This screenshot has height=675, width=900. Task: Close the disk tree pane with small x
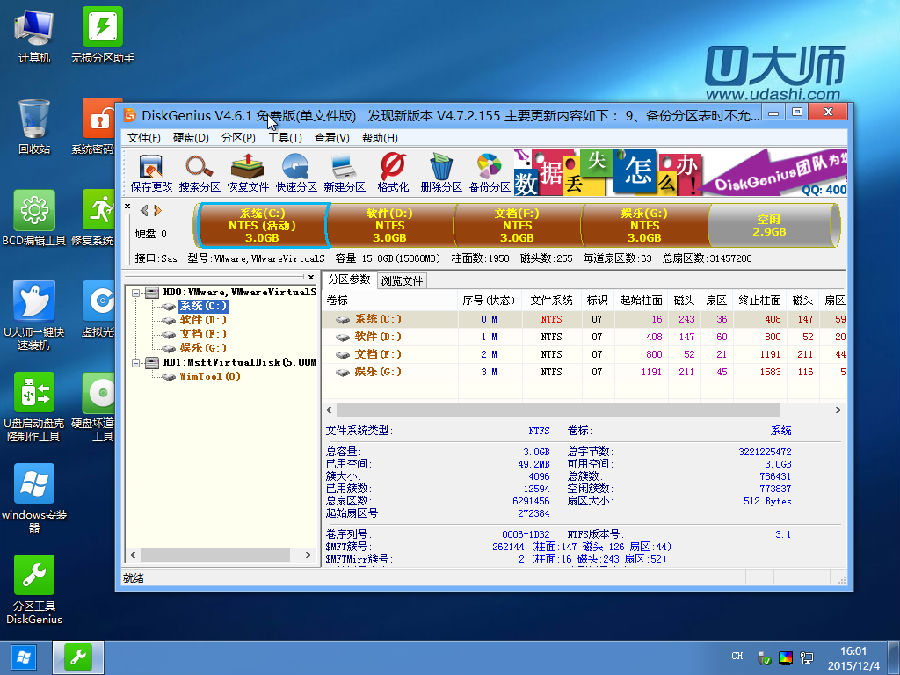click(311, 277)
